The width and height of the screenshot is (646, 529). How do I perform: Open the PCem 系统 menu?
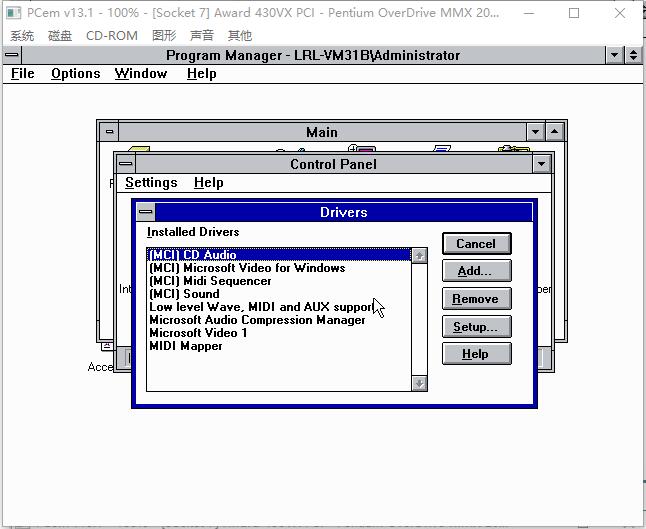(22, 35)
